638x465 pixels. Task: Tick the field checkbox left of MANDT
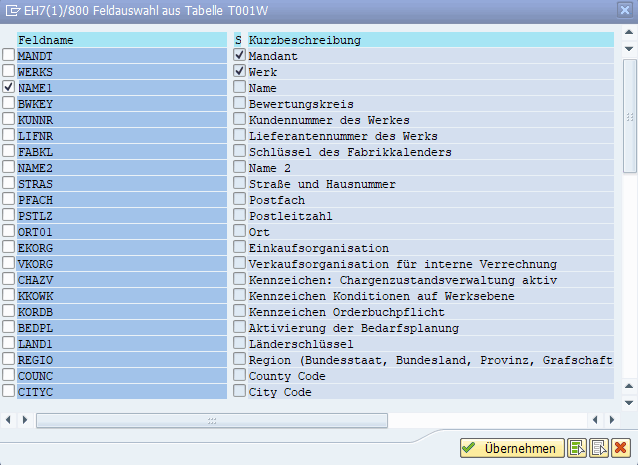click(9, 55)
